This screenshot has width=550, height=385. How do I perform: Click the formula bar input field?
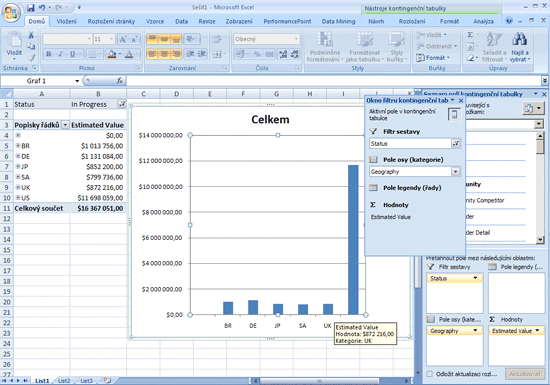(x=333, y=81)
